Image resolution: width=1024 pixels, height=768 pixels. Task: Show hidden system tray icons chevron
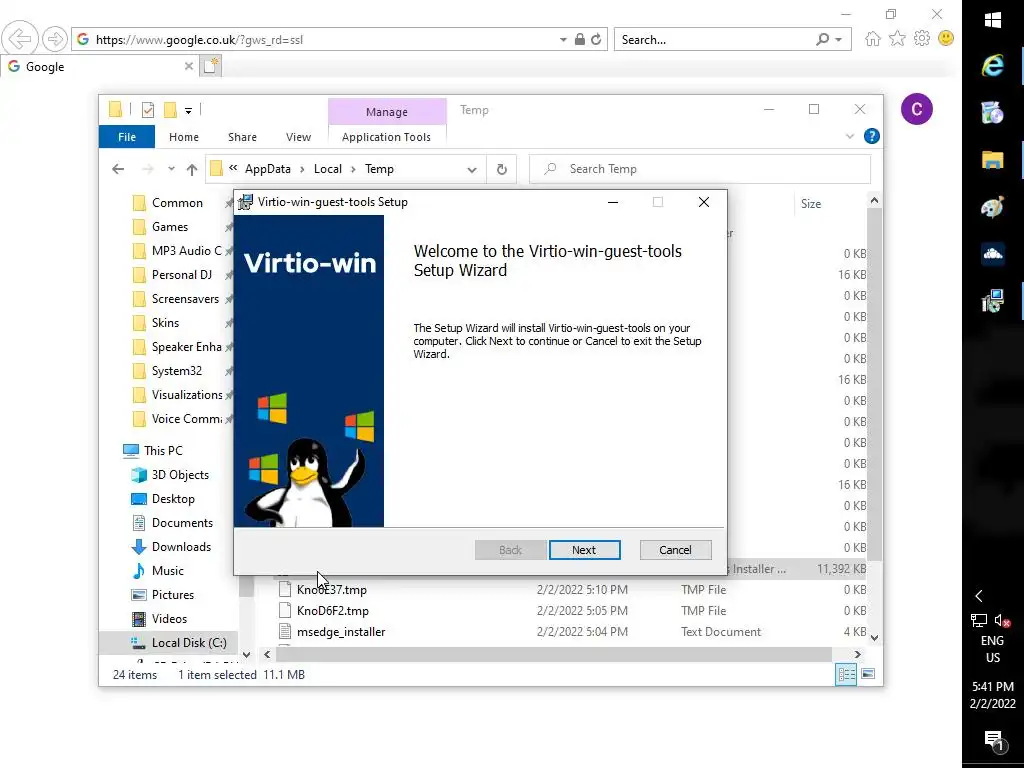click(x=979, y=596)
